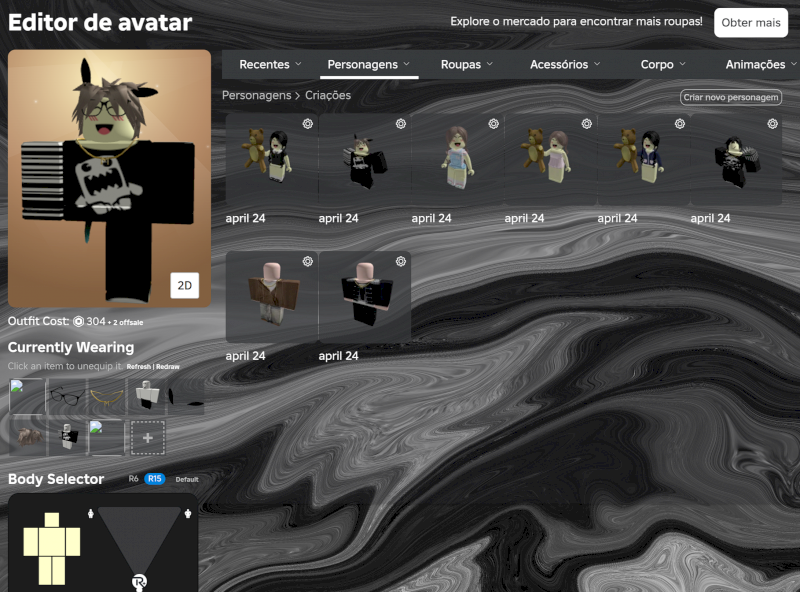Select R6 body type

pos(133,479)
